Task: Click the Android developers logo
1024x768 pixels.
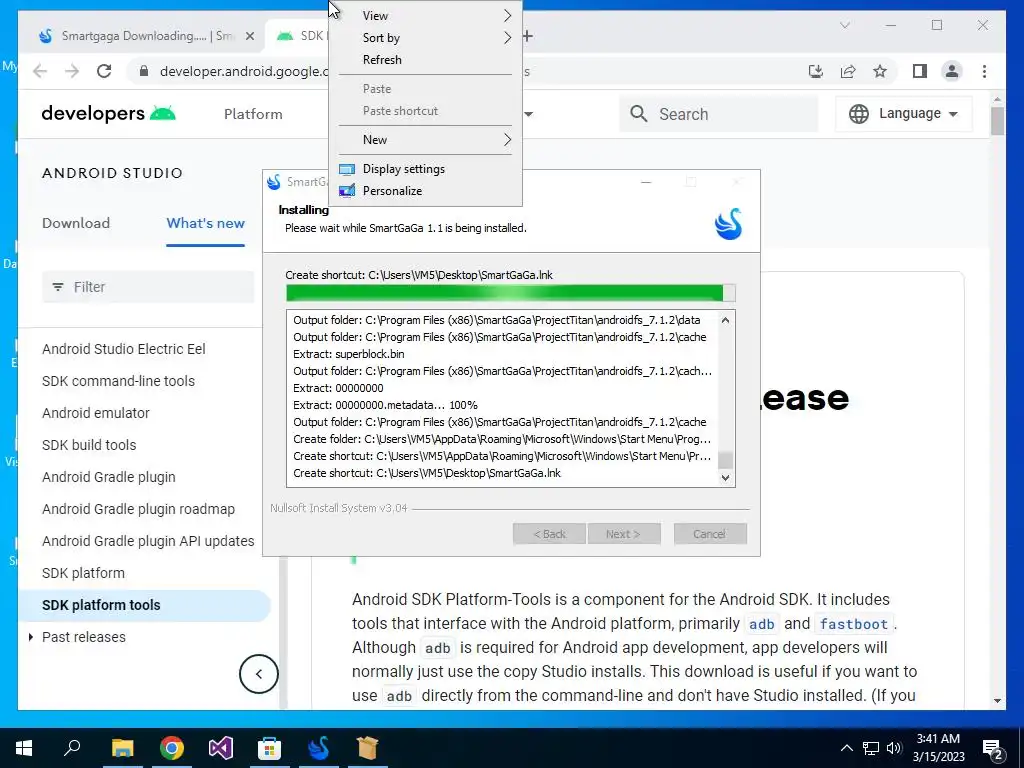Action: coord(108,114)
